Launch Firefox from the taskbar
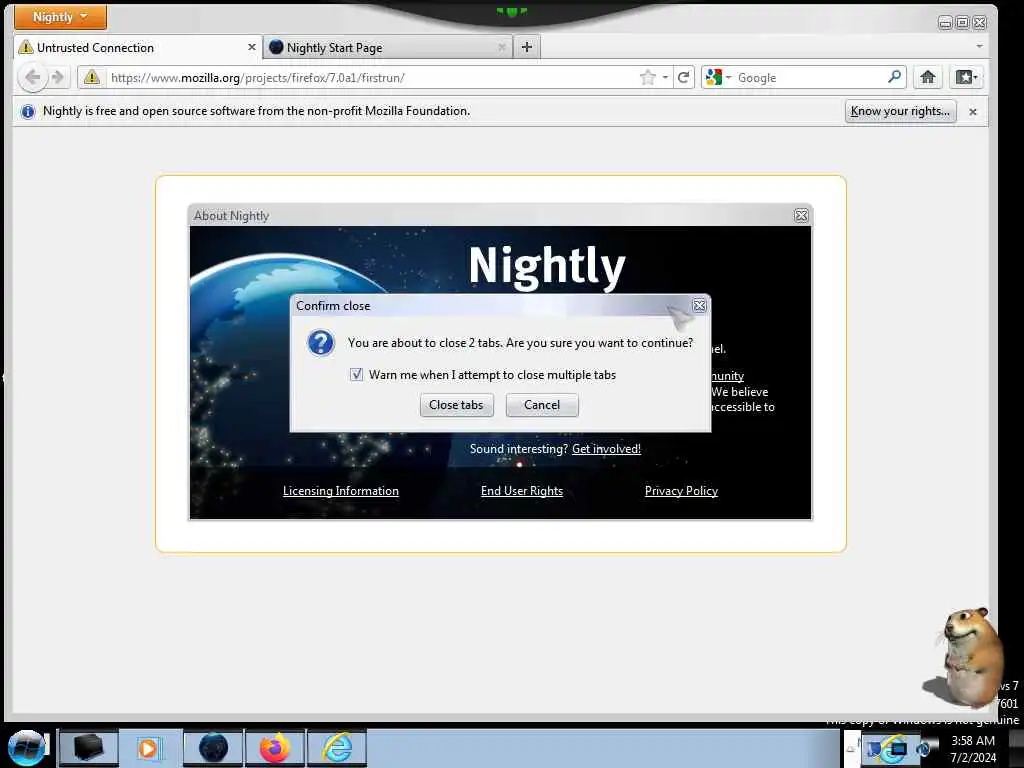 pos(274,748)
